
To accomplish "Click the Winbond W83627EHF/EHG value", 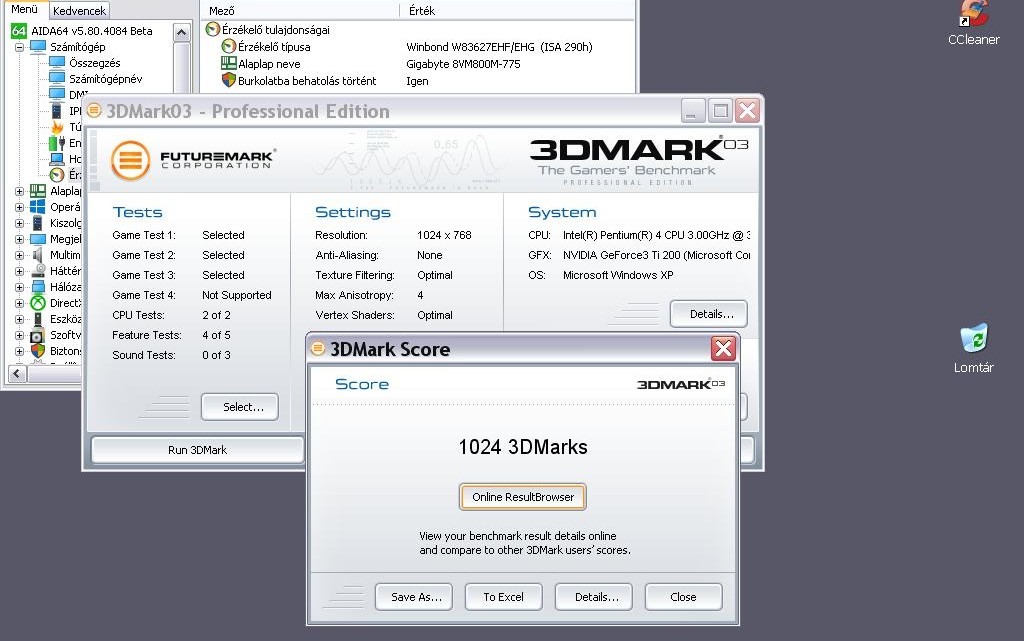I will [x=499, y=47].
